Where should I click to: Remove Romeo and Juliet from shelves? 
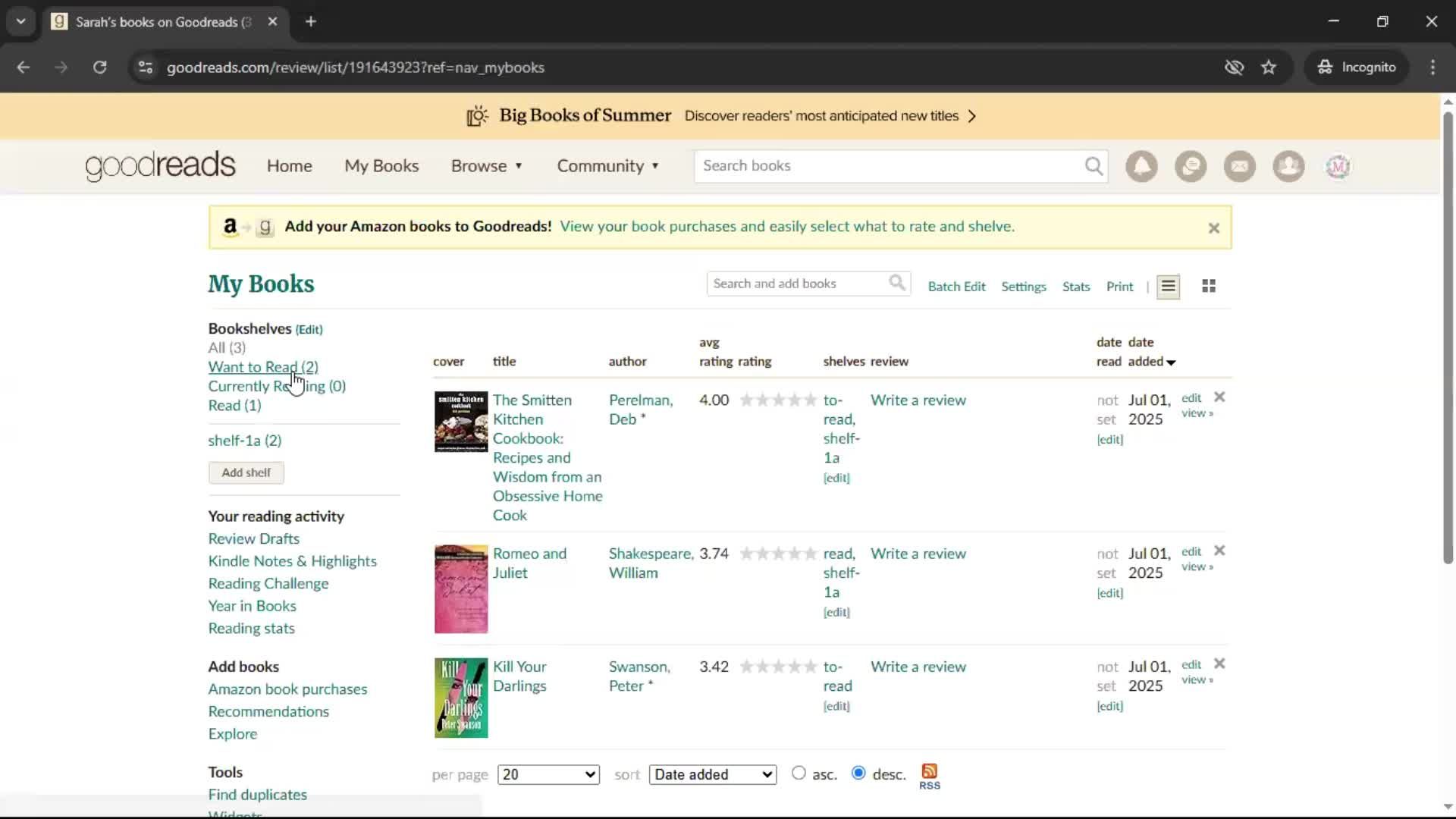(1219, 551)
